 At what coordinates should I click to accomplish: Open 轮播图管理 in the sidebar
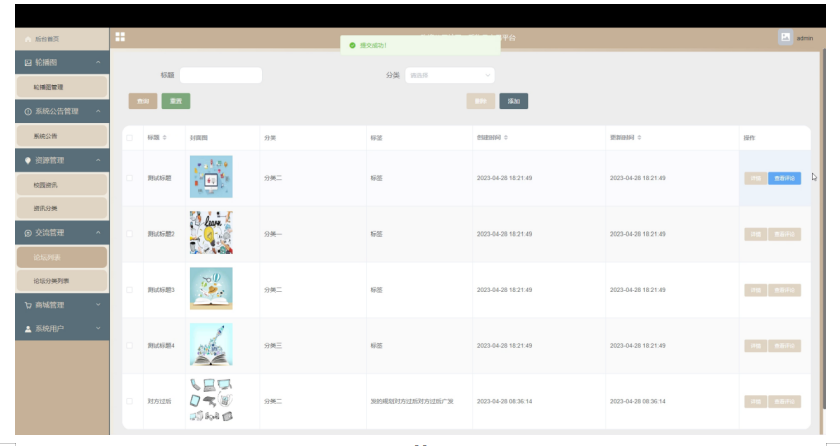[x=62, y=87]
